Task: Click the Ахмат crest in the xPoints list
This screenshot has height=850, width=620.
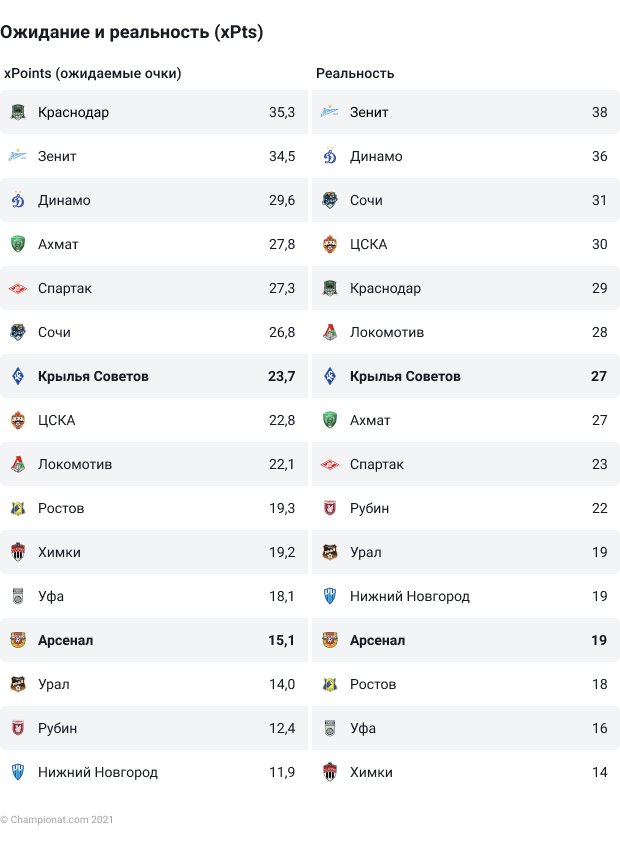Action: pos(18,244)
